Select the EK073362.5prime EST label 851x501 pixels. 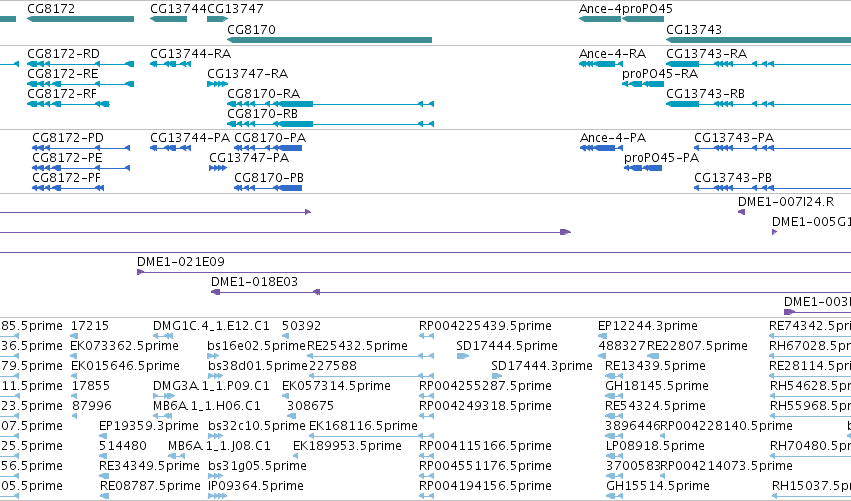pos(124,346)
